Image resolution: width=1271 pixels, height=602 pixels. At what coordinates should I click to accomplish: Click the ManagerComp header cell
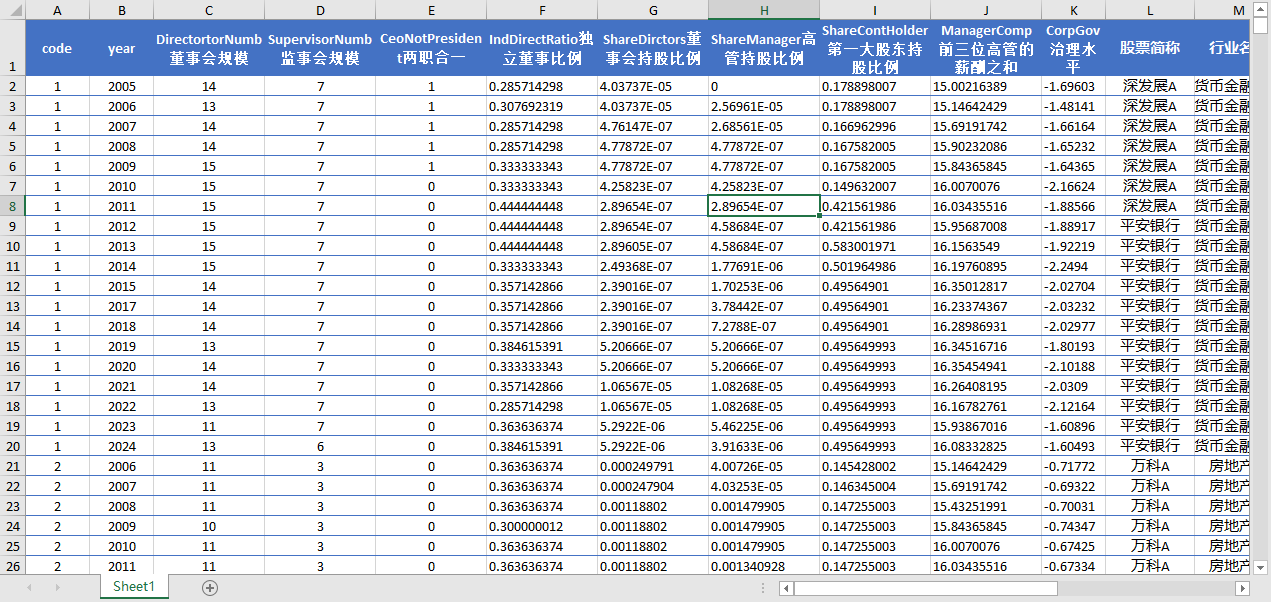click(986, 48)
